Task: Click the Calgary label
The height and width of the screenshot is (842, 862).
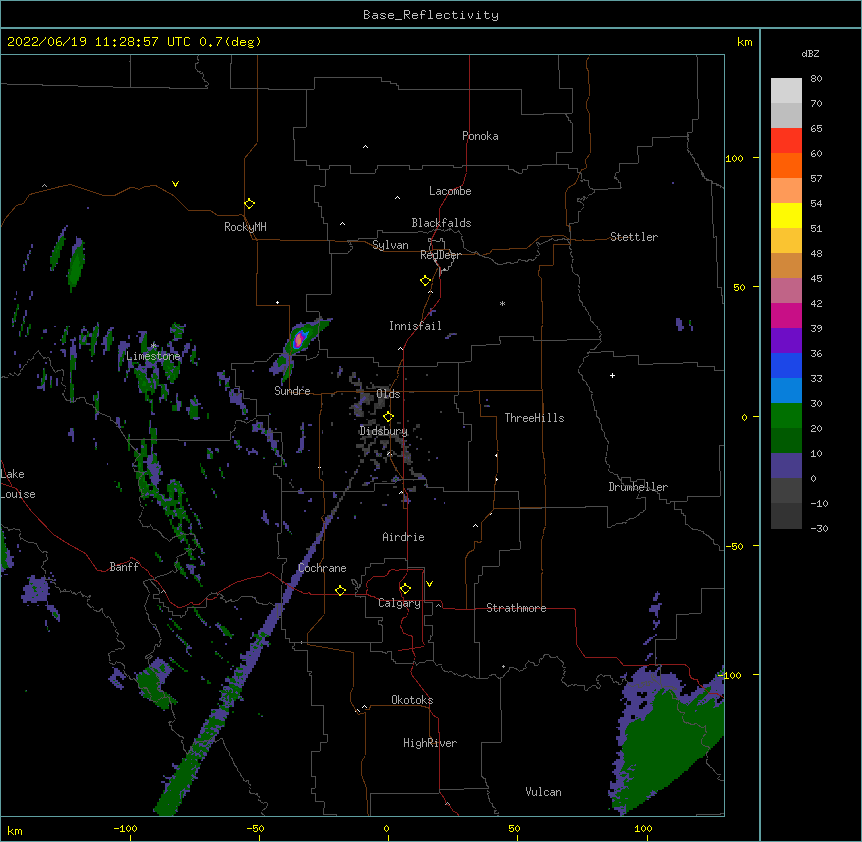Action: [x=399, y=603]
